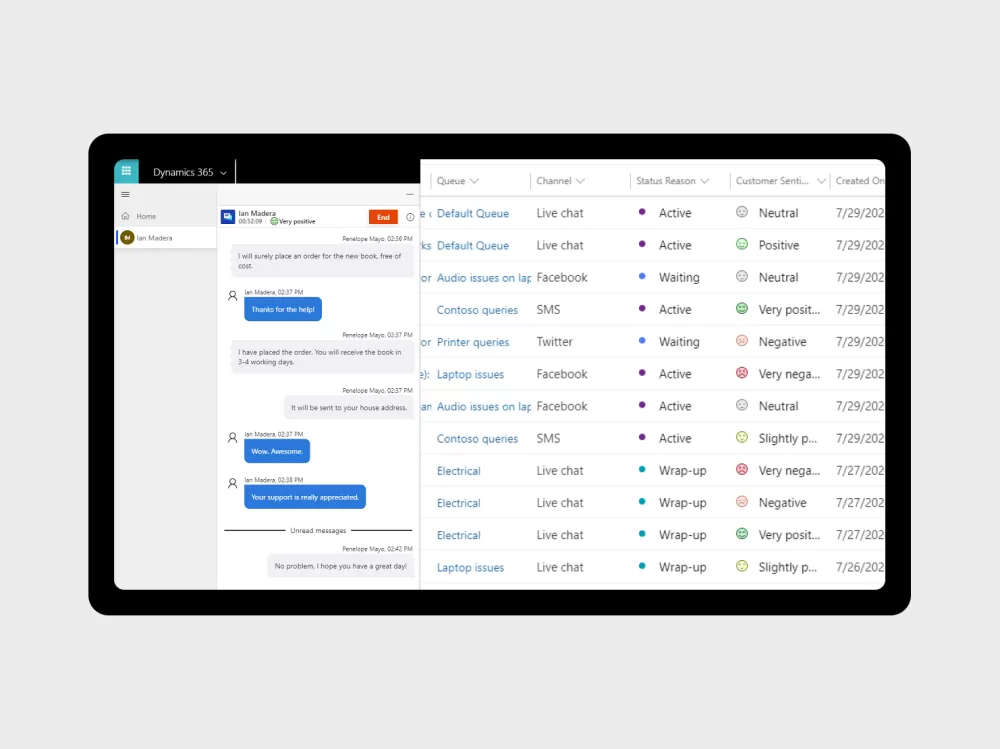Open the info icon next to End
This screenshot has width=1000, height=749.
click(410, 217)
